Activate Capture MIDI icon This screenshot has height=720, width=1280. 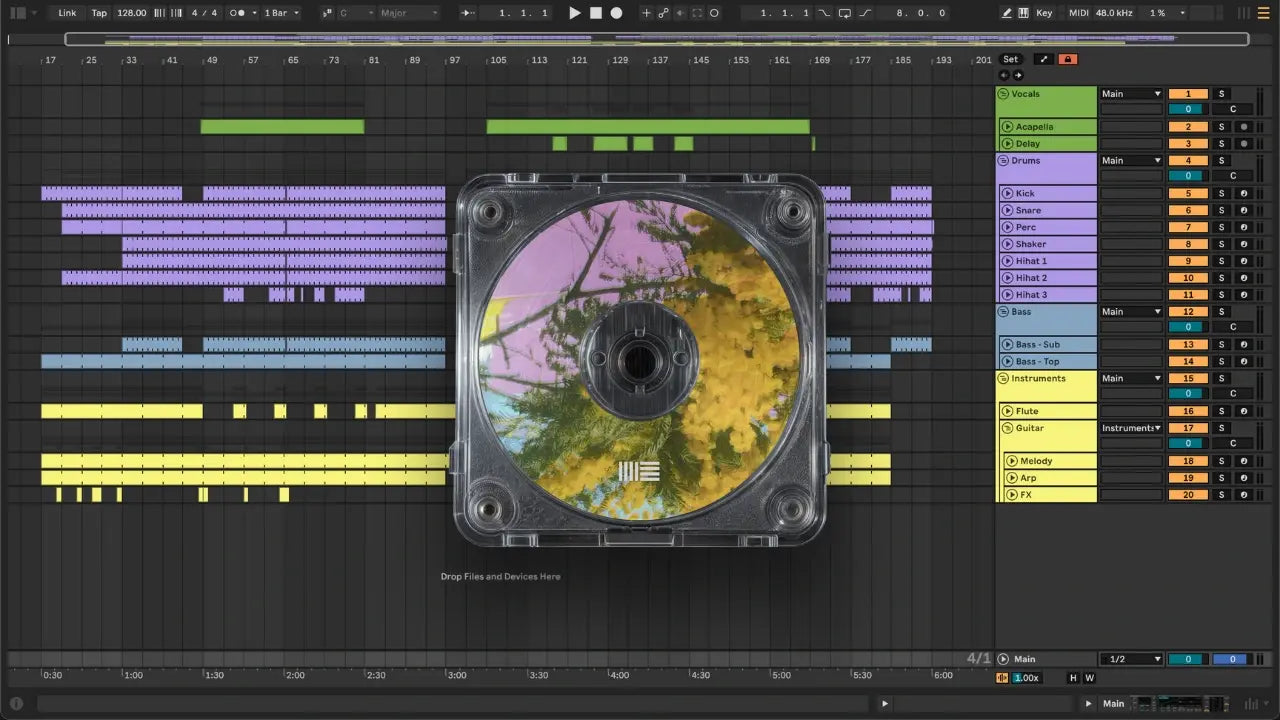pos(697,13)
